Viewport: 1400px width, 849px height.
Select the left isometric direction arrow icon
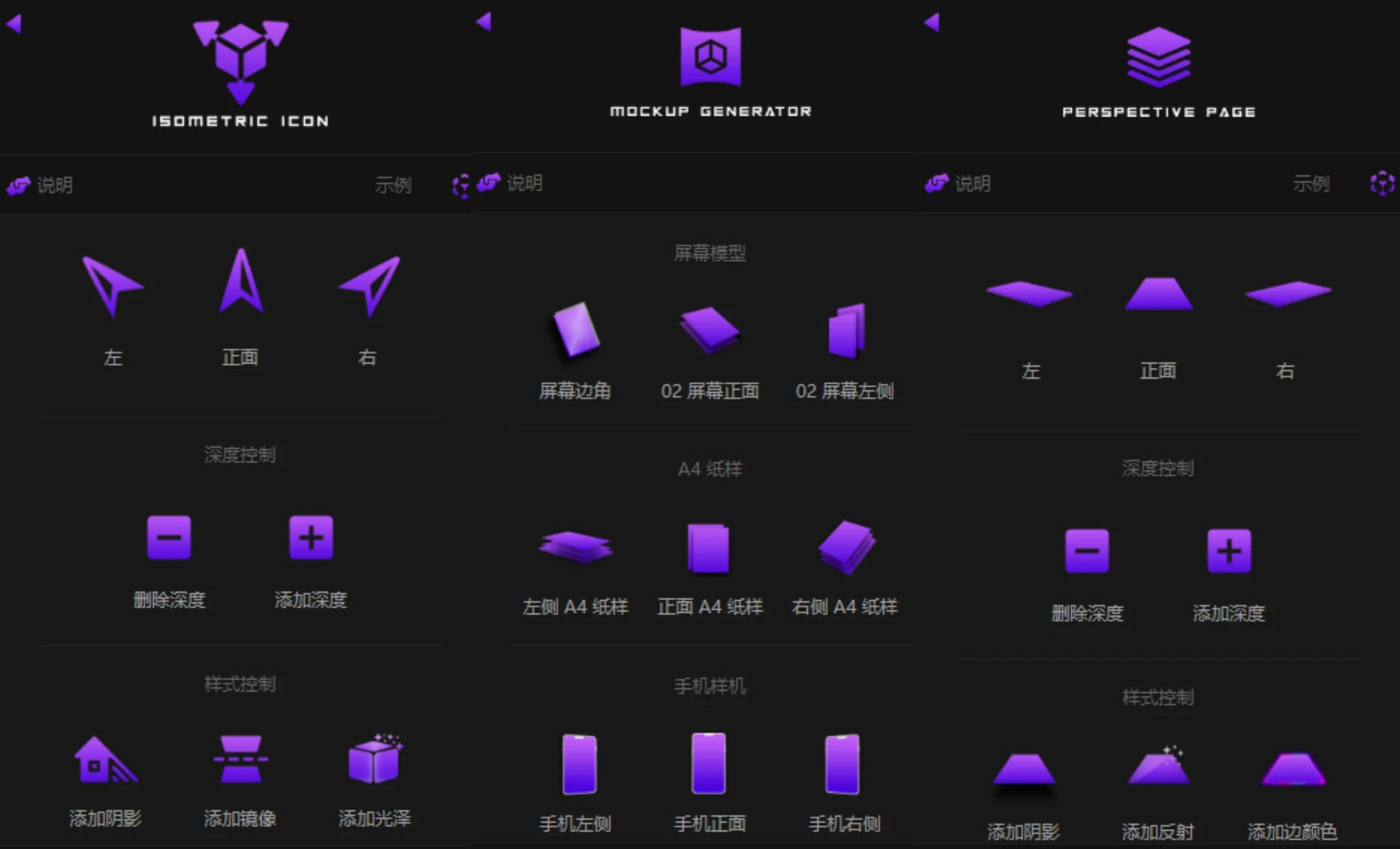tap(111, 285)
